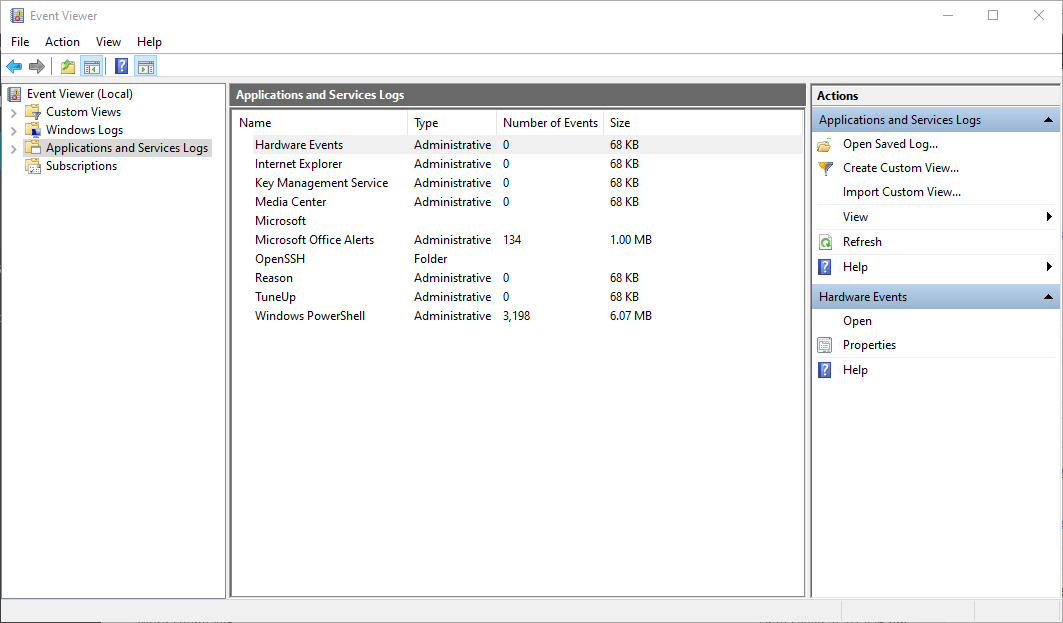Select Event Viewer (Local) root node

click(80, 94)
